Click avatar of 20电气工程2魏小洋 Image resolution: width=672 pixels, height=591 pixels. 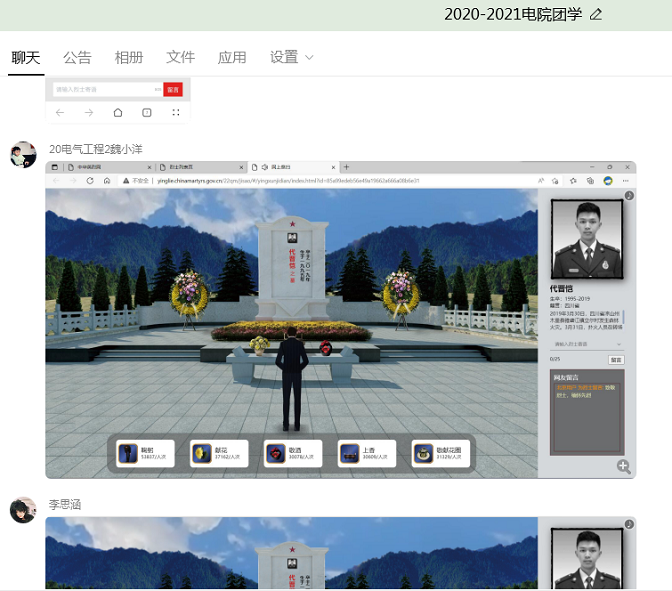(x=23, y=155)
